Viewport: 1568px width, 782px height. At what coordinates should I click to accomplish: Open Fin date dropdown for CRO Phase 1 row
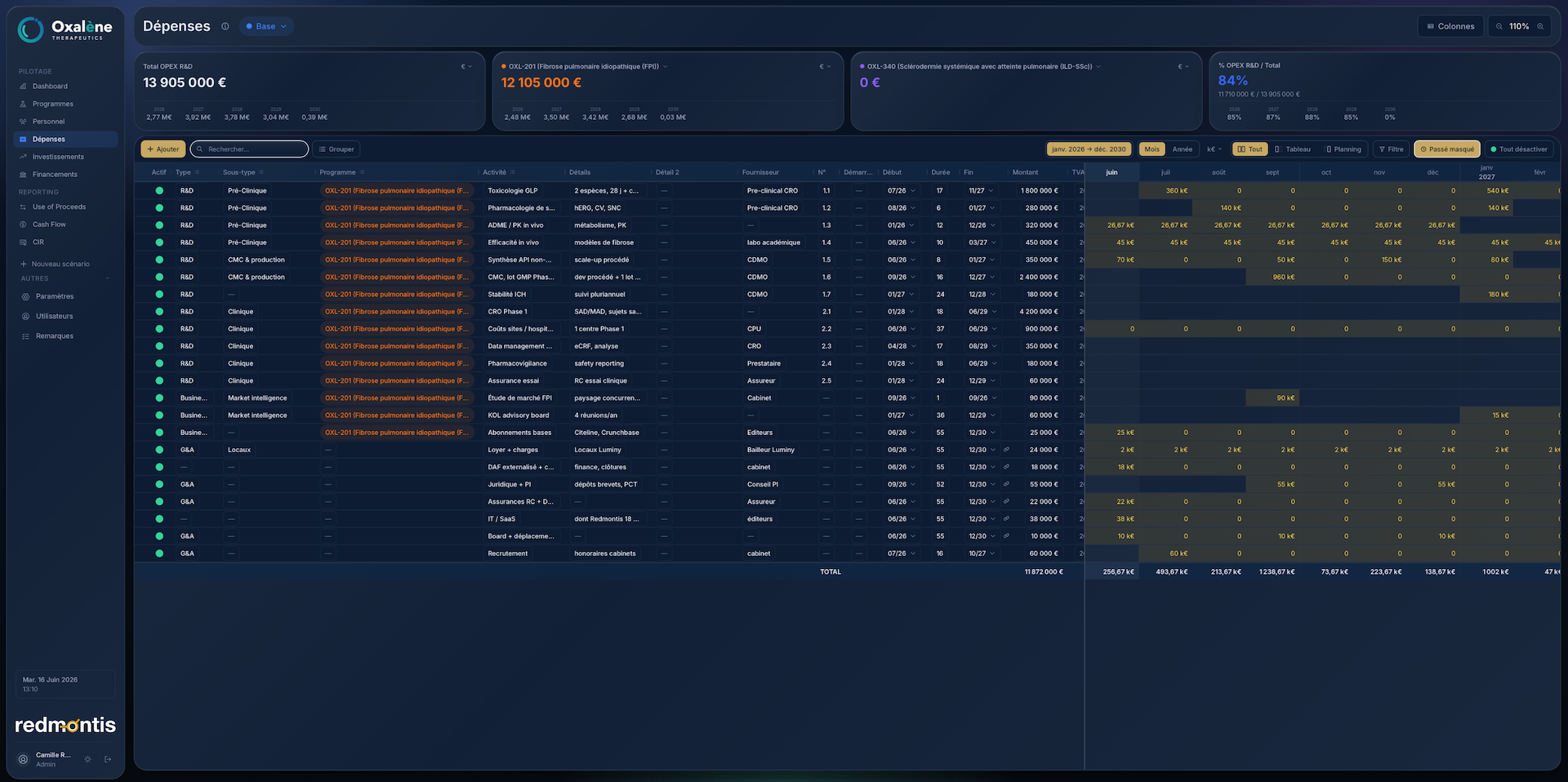point(982,312)
